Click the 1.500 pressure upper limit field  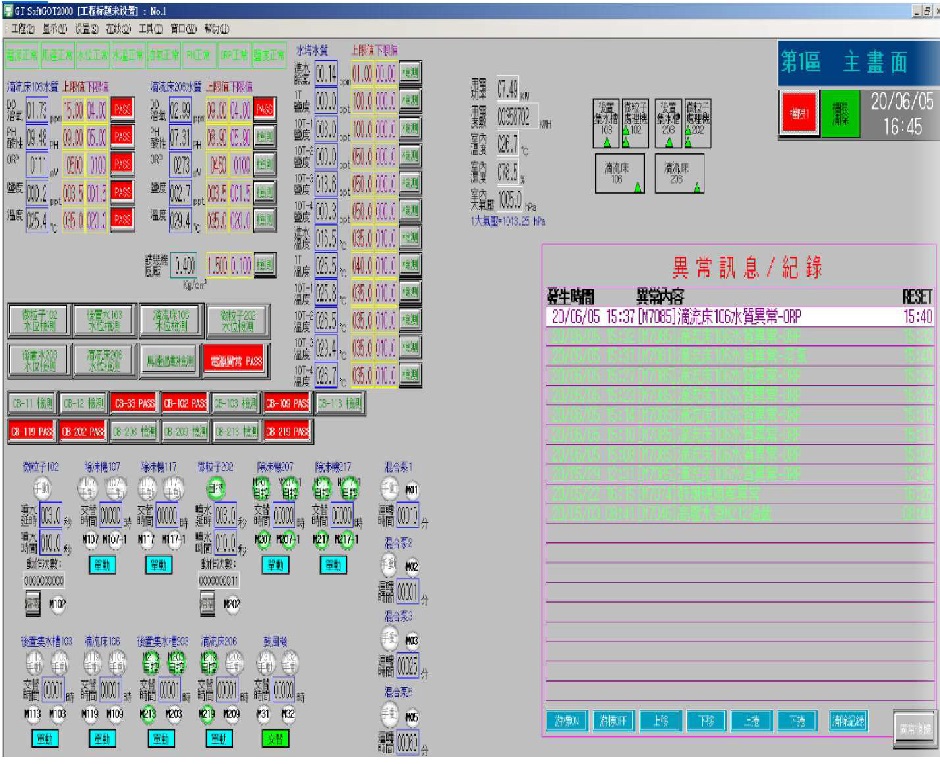[218, 265]
